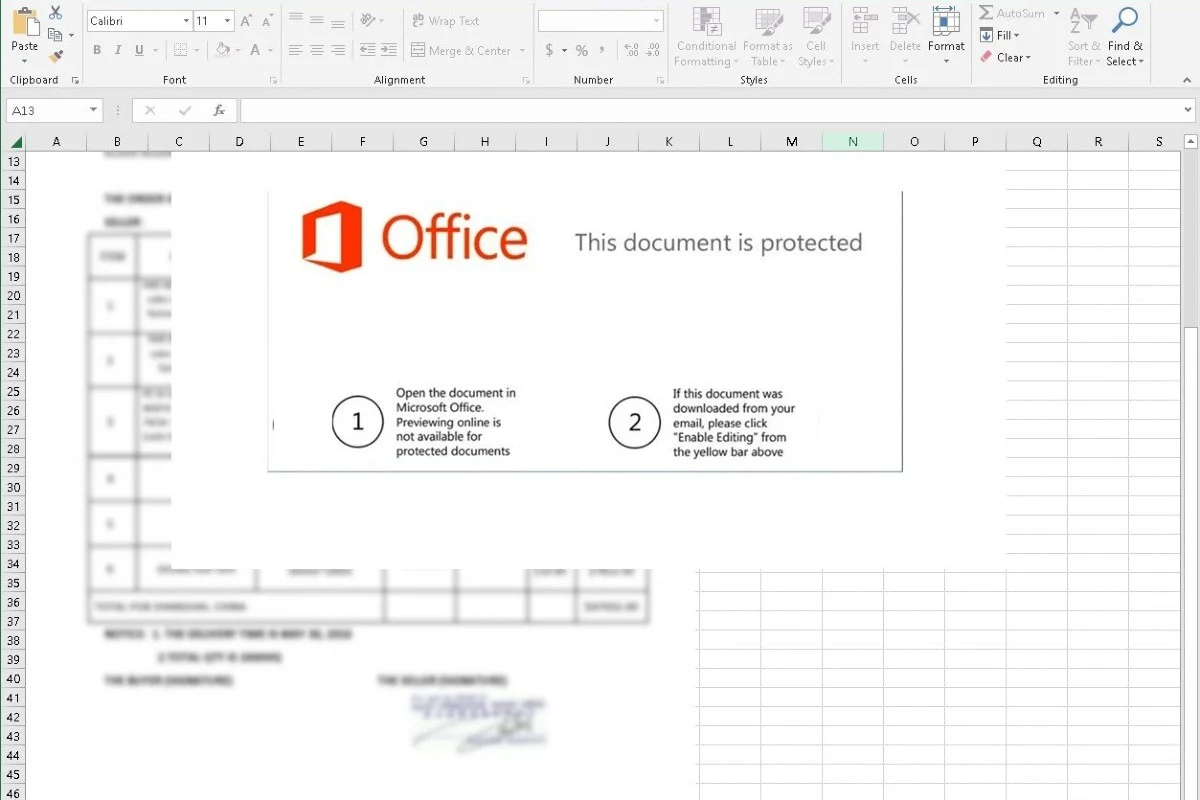Select the Format Painter brush

pyautogui.click(x=56, y=56)
